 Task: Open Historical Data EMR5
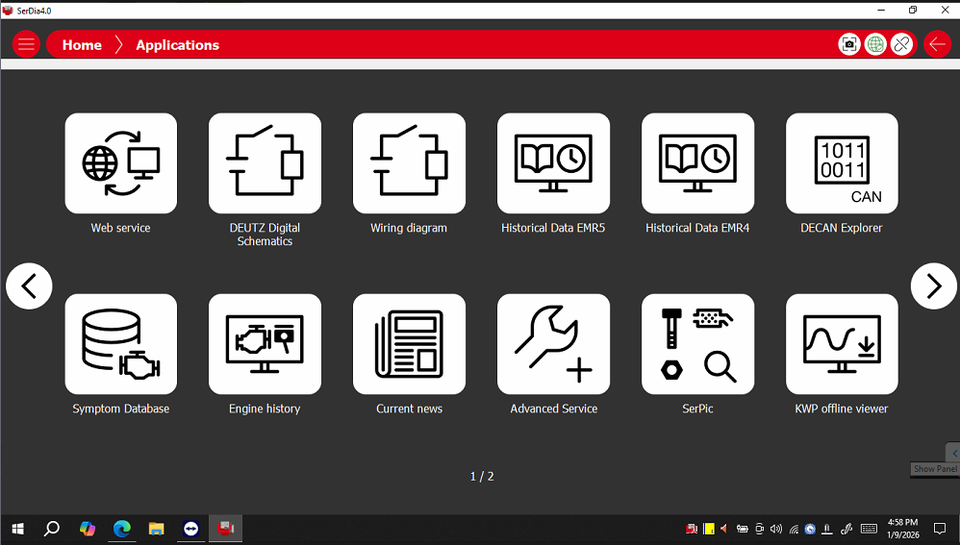553,164
